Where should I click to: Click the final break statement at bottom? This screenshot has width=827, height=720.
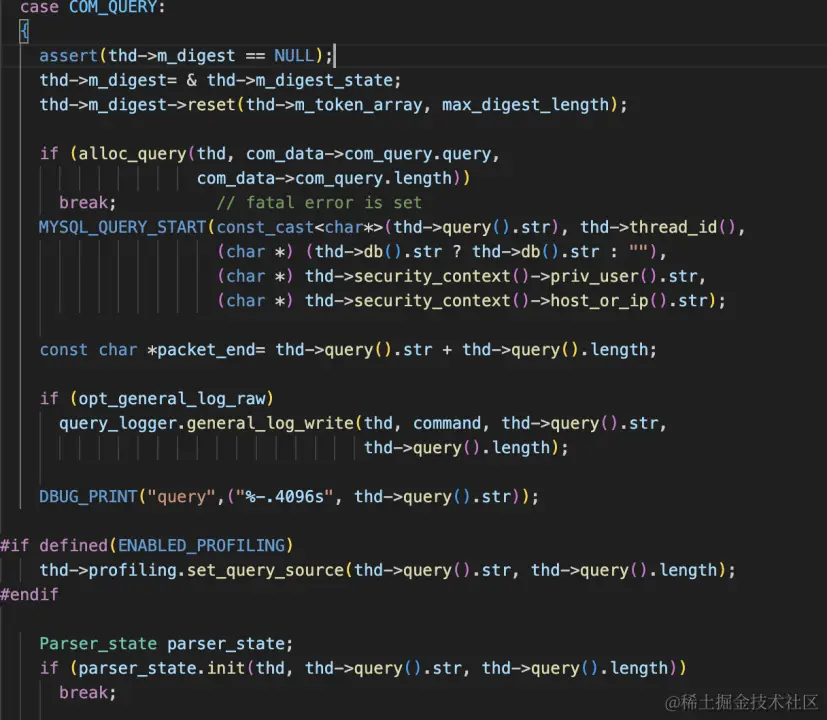click(x=83, y=693)
